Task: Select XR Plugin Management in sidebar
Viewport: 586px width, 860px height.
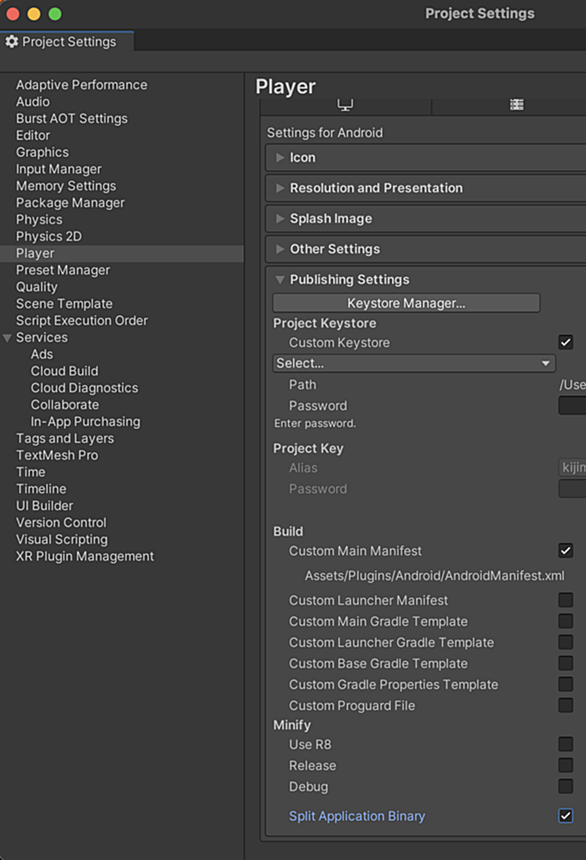Action: pos(85,556)
